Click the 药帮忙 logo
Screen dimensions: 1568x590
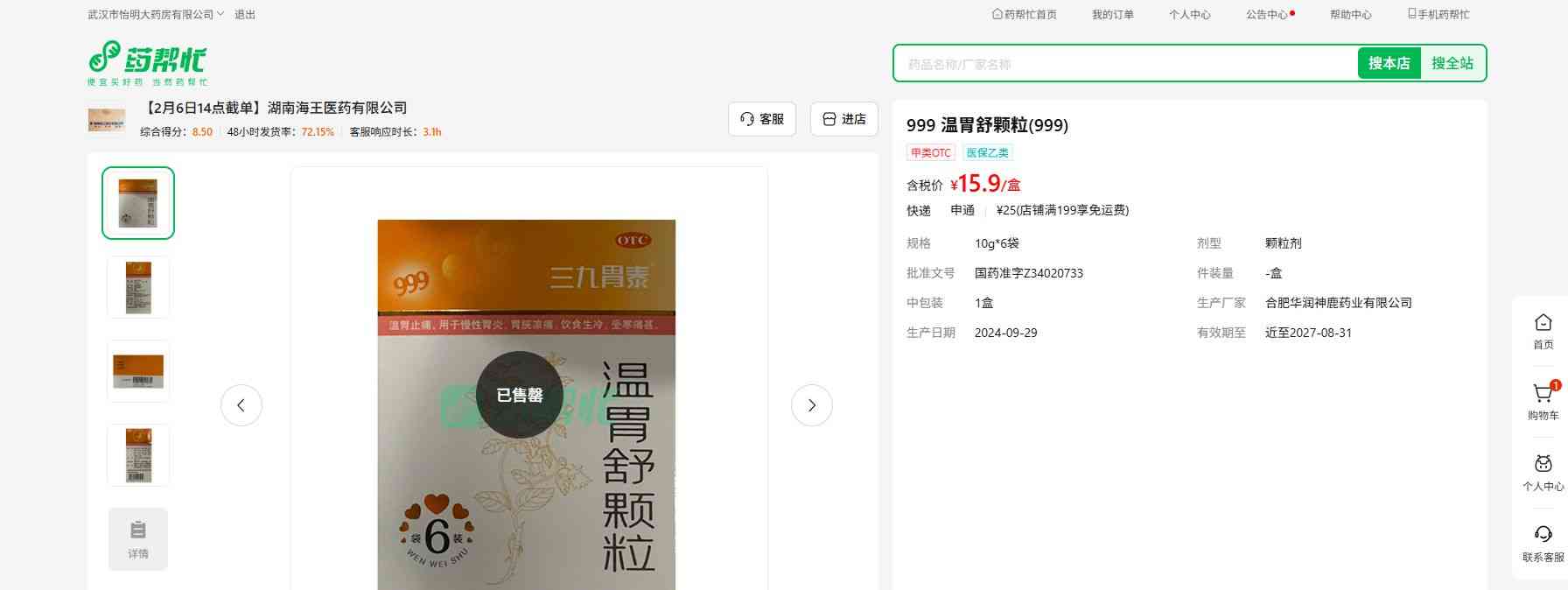point(147,62)
